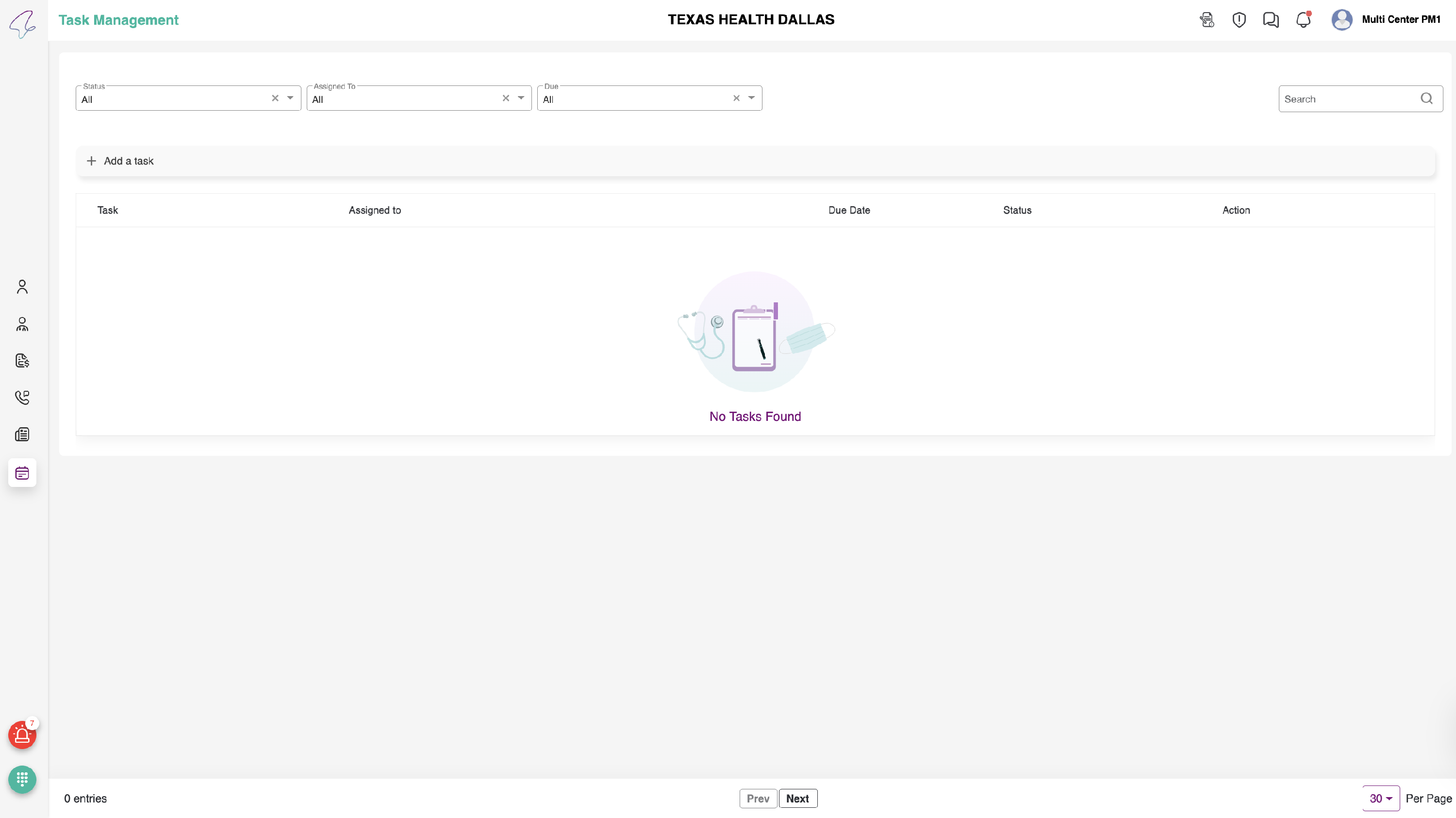Open the news/reports sidebar icon
The image size is (1456, 818).
22,434
